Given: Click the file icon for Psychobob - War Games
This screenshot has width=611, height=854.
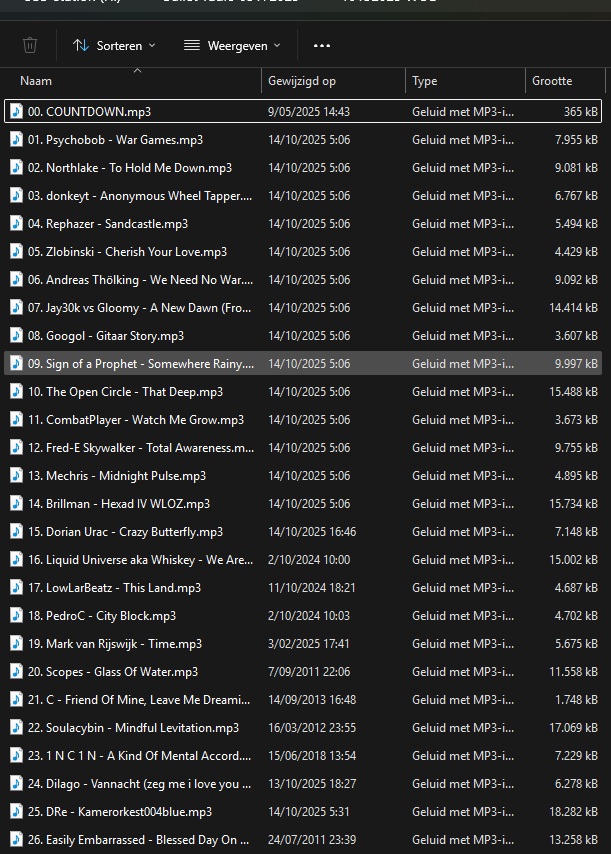Looking at the screenshot, I should 16,140.
